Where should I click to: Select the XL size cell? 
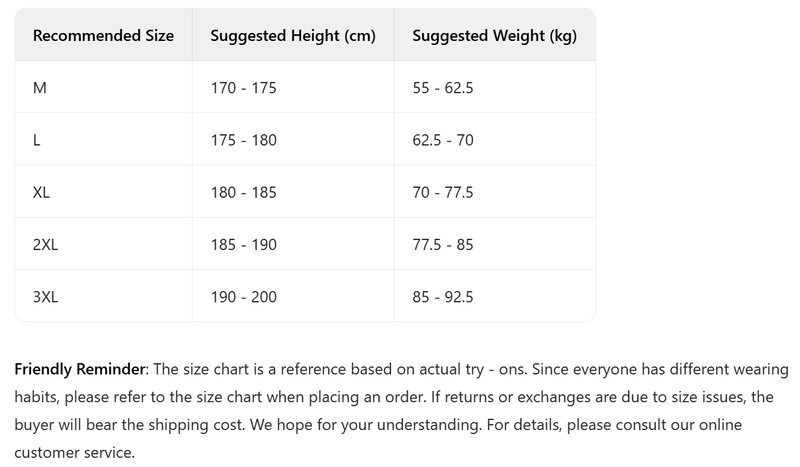point(41,192)
